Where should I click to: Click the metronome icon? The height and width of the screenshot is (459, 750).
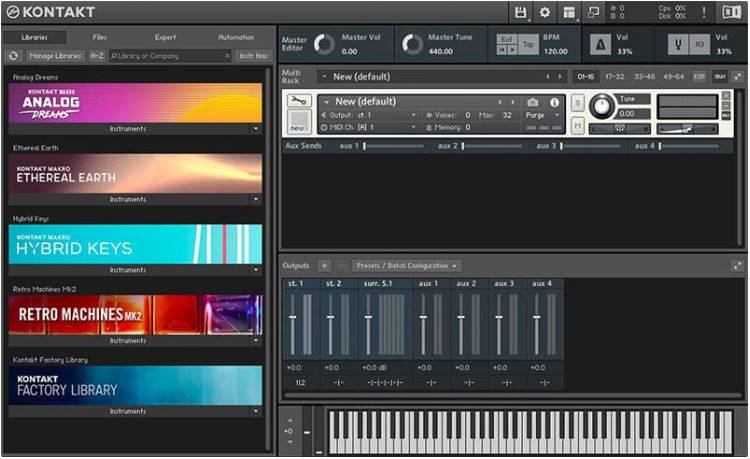tap(600, 44)
